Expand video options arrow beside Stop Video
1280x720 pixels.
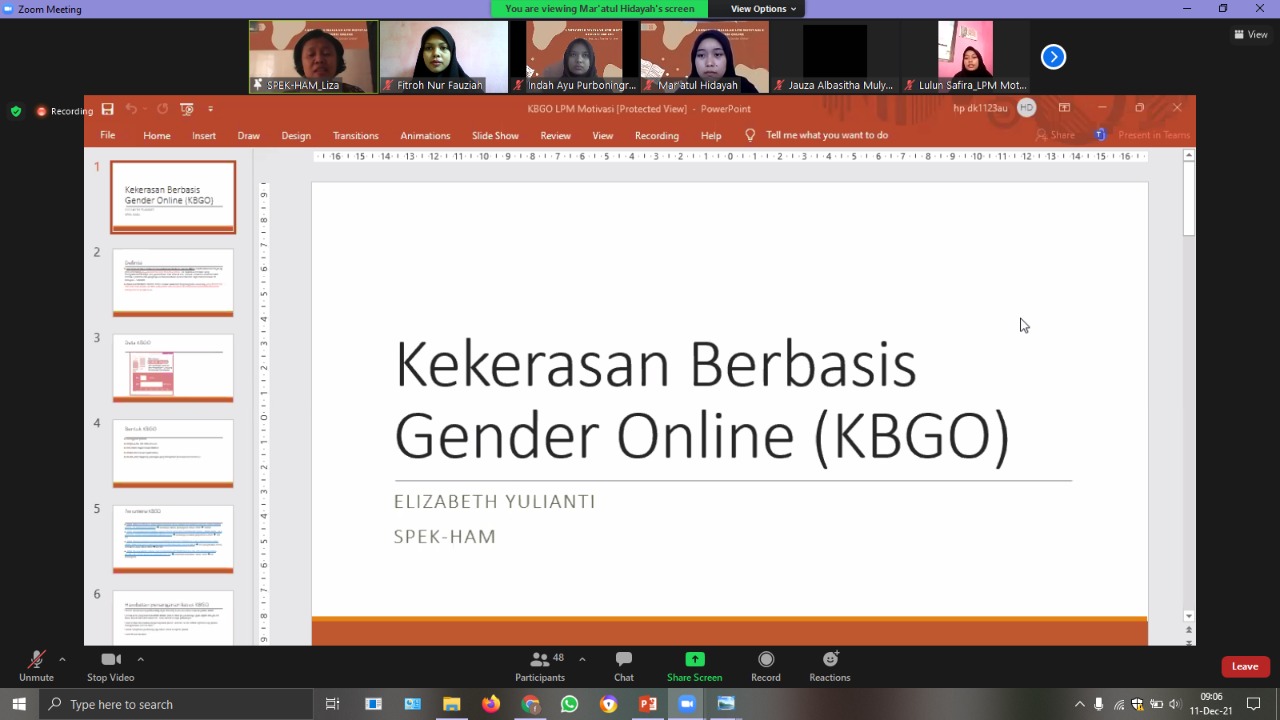pyautogui.click(x=140, y=659)
